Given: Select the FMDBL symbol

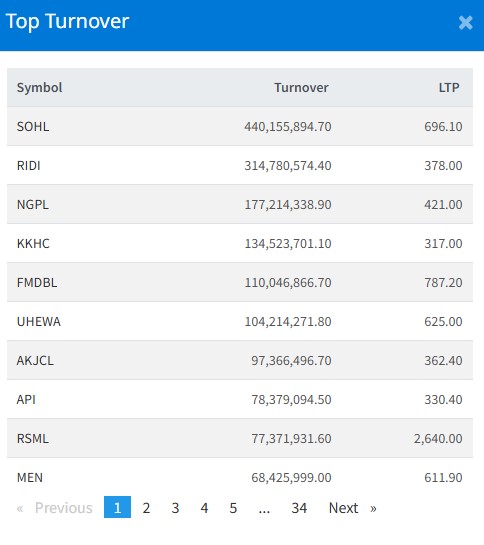Looking at the screenshot, I should tap(37, 282).
